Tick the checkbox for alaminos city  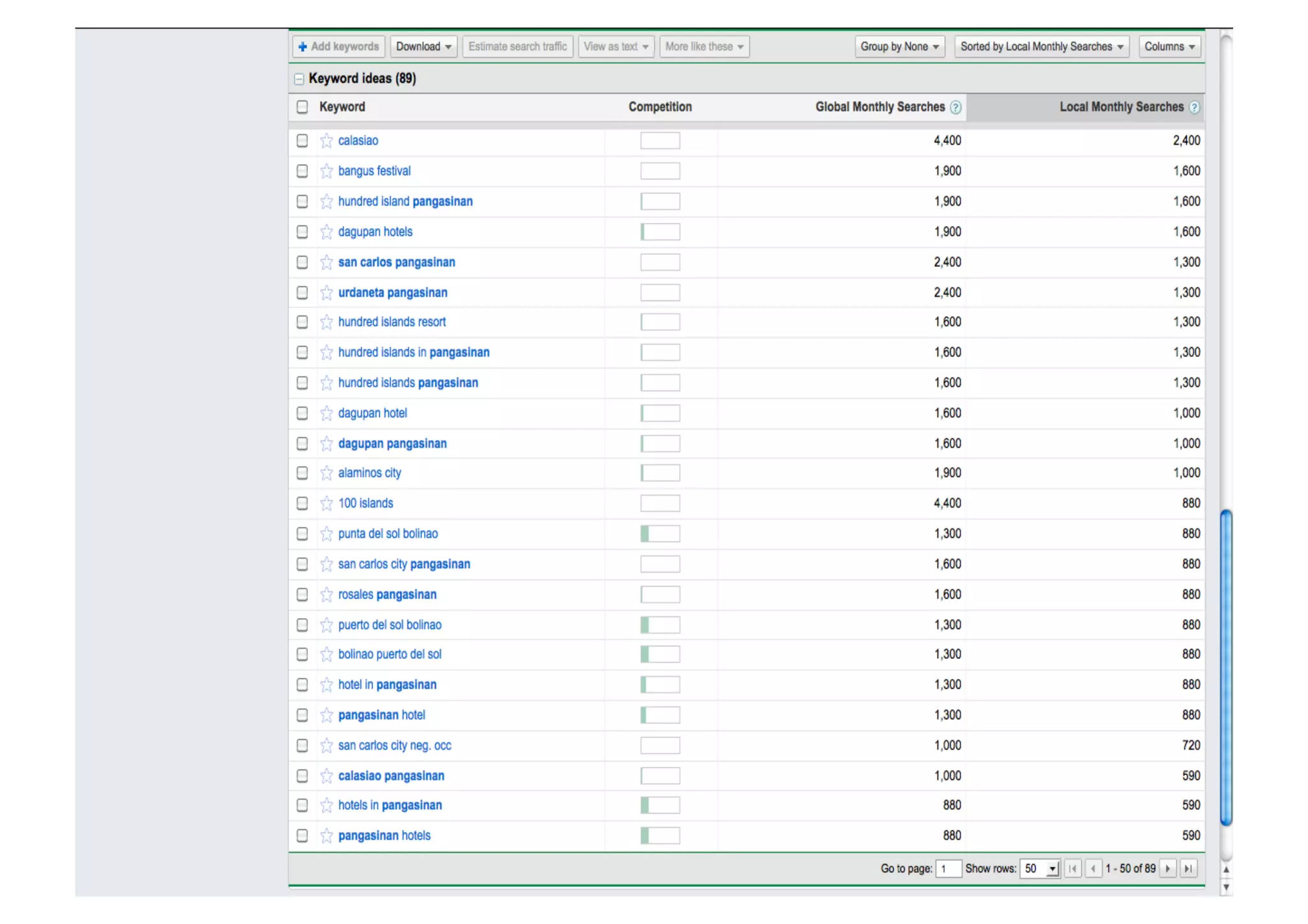[x=302, y=473]
